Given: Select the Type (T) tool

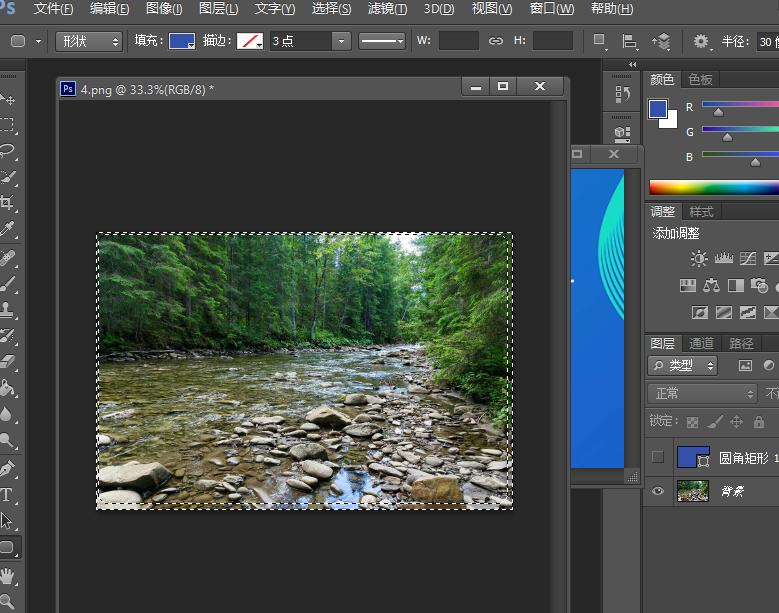Looking at the screenshot, I should pos(7,495).
